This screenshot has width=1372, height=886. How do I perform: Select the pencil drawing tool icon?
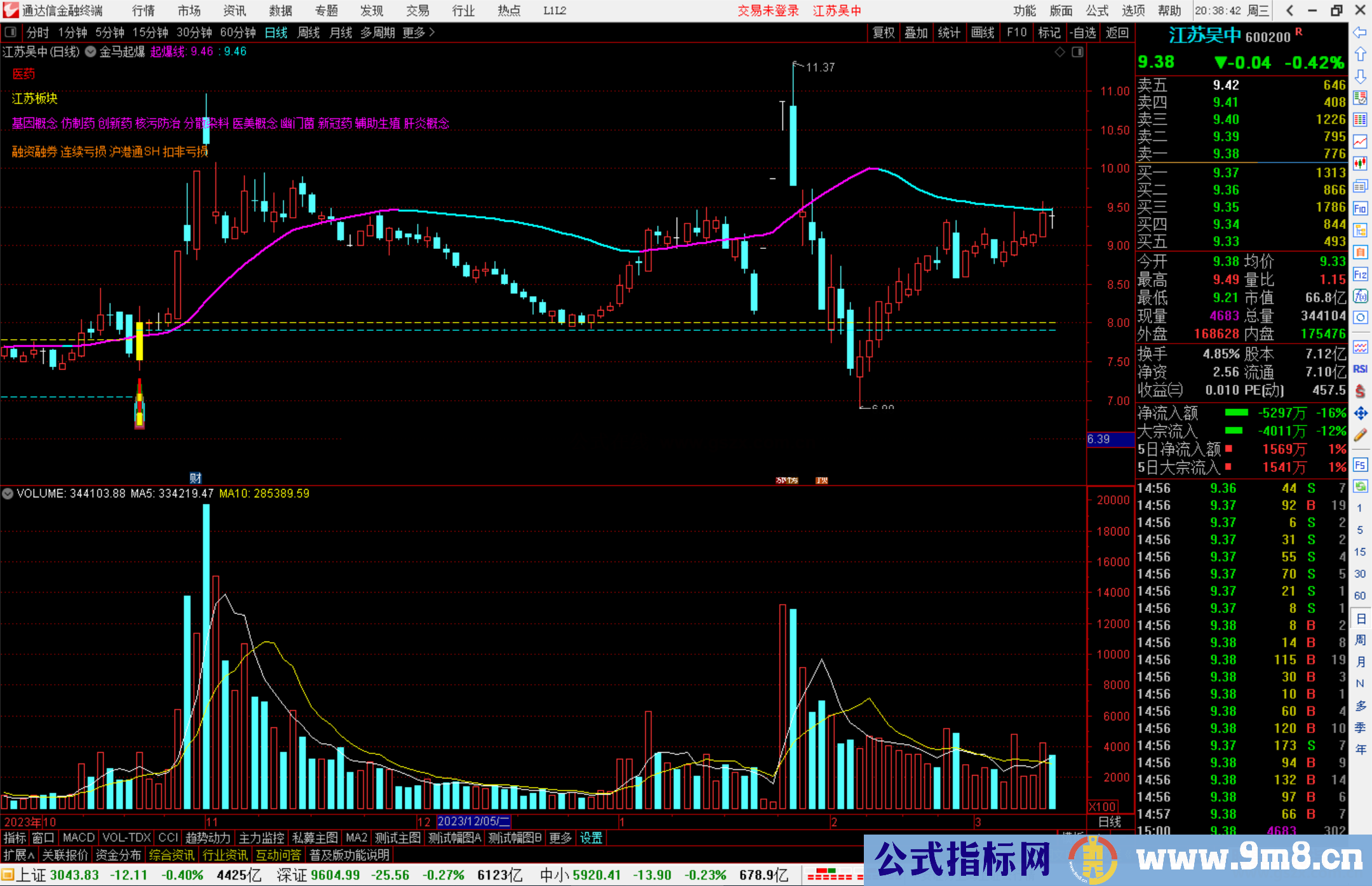pos(1360,436)
